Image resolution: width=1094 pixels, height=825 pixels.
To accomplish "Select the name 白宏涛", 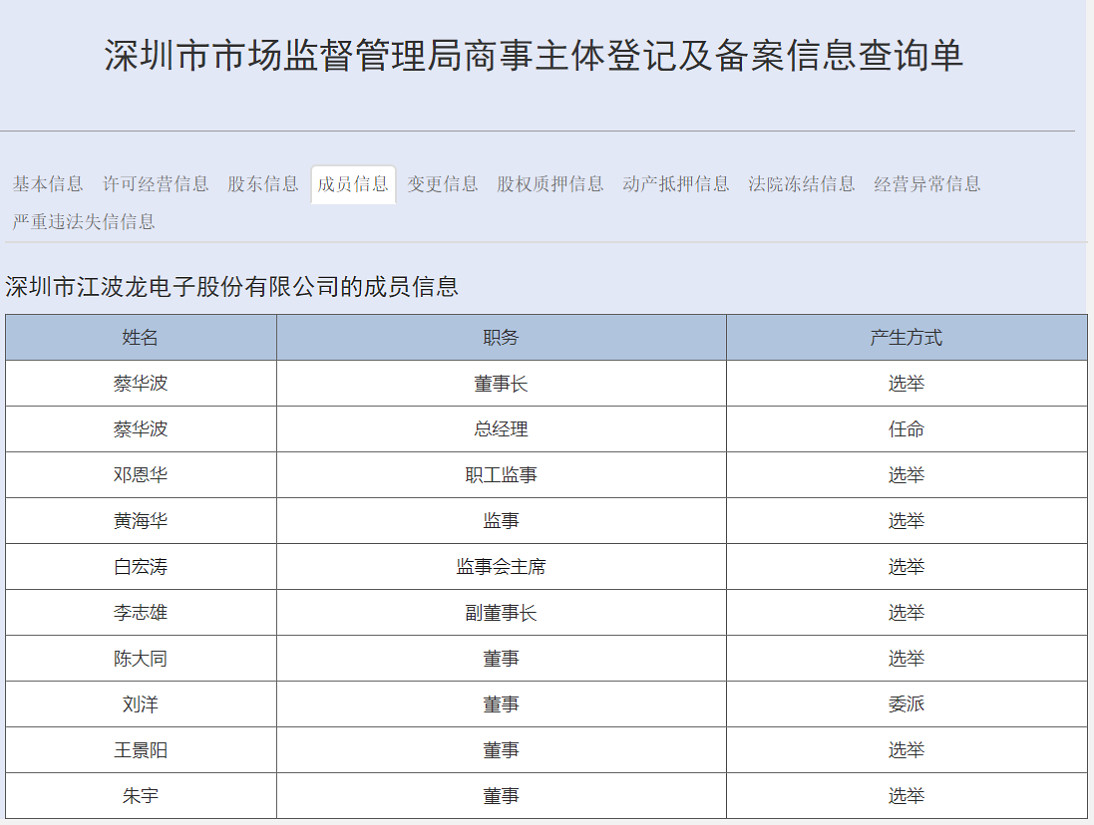I will [140, 567].
